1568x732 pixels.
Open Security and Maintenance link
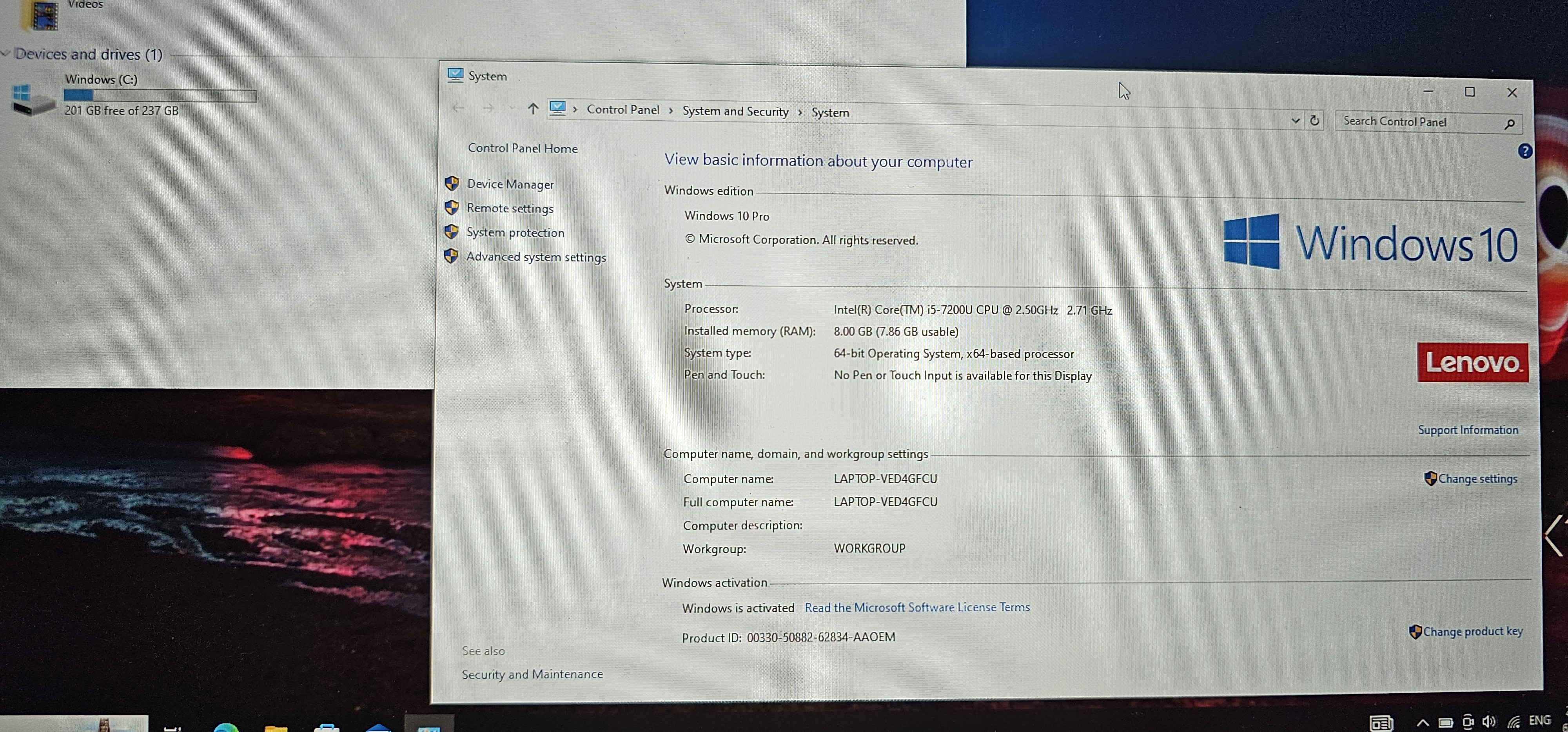pos(532,674)
